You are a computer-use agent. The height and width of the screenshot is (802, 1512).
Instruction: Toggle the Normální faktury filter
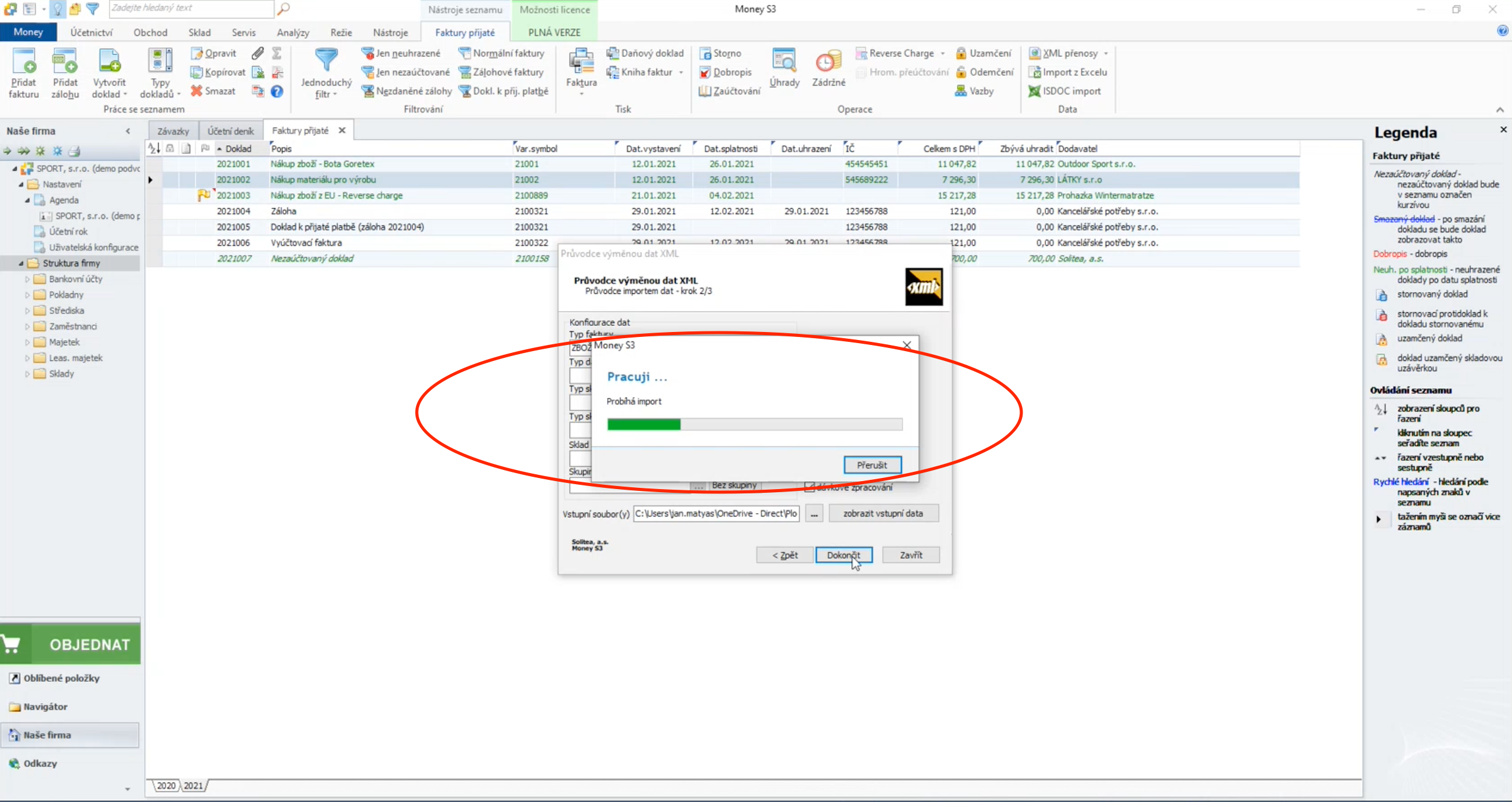[x=501, y=54]
